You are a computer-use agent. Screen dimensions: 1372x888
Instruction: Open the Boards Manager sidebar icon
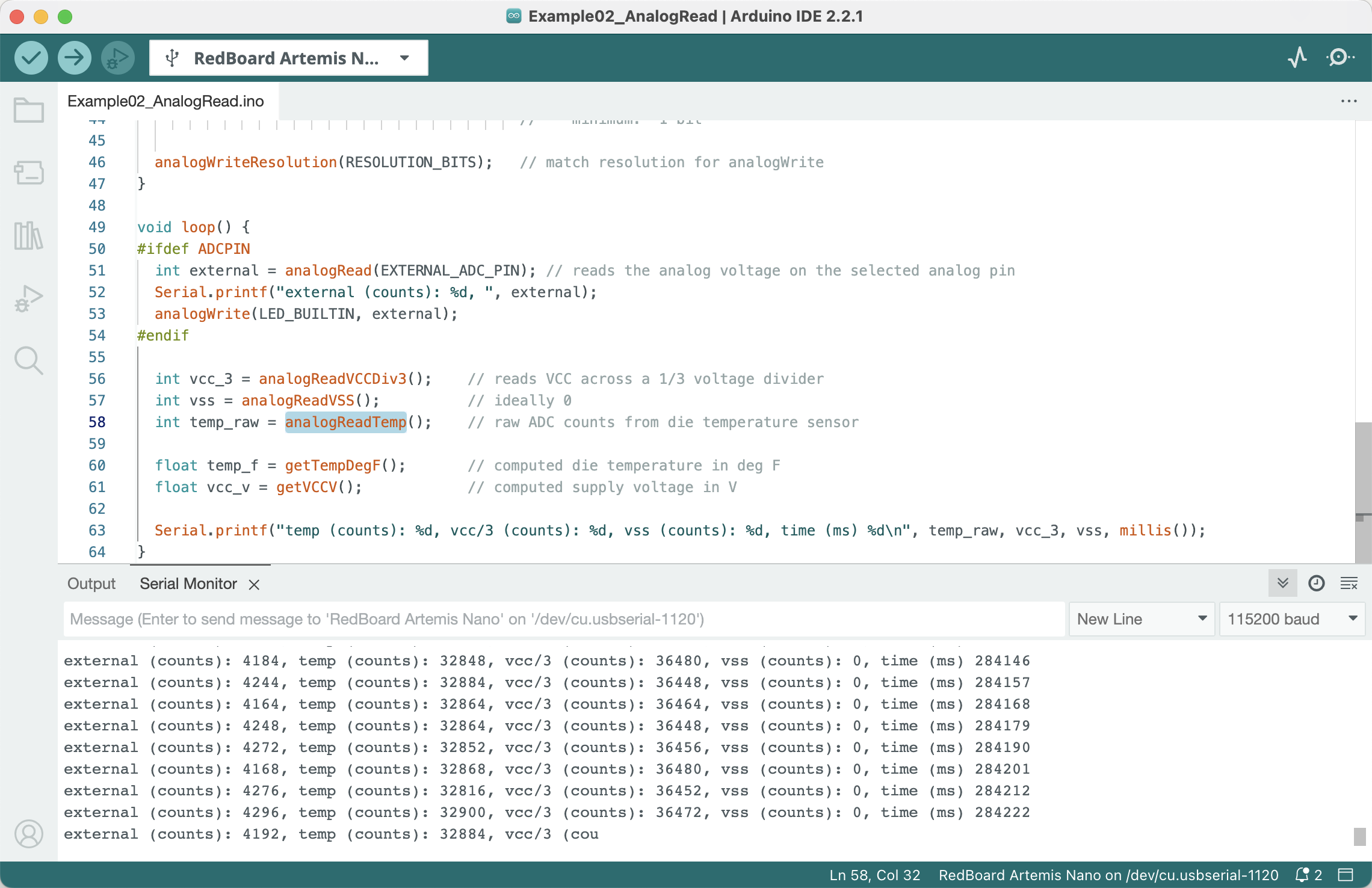coord(29,173)
